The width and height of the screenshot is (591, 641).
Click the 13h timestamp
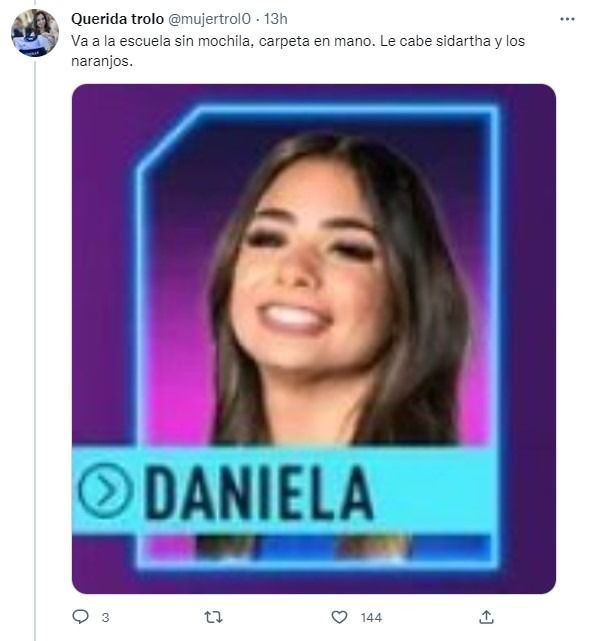pyautogui.click(x=275, y=19)
